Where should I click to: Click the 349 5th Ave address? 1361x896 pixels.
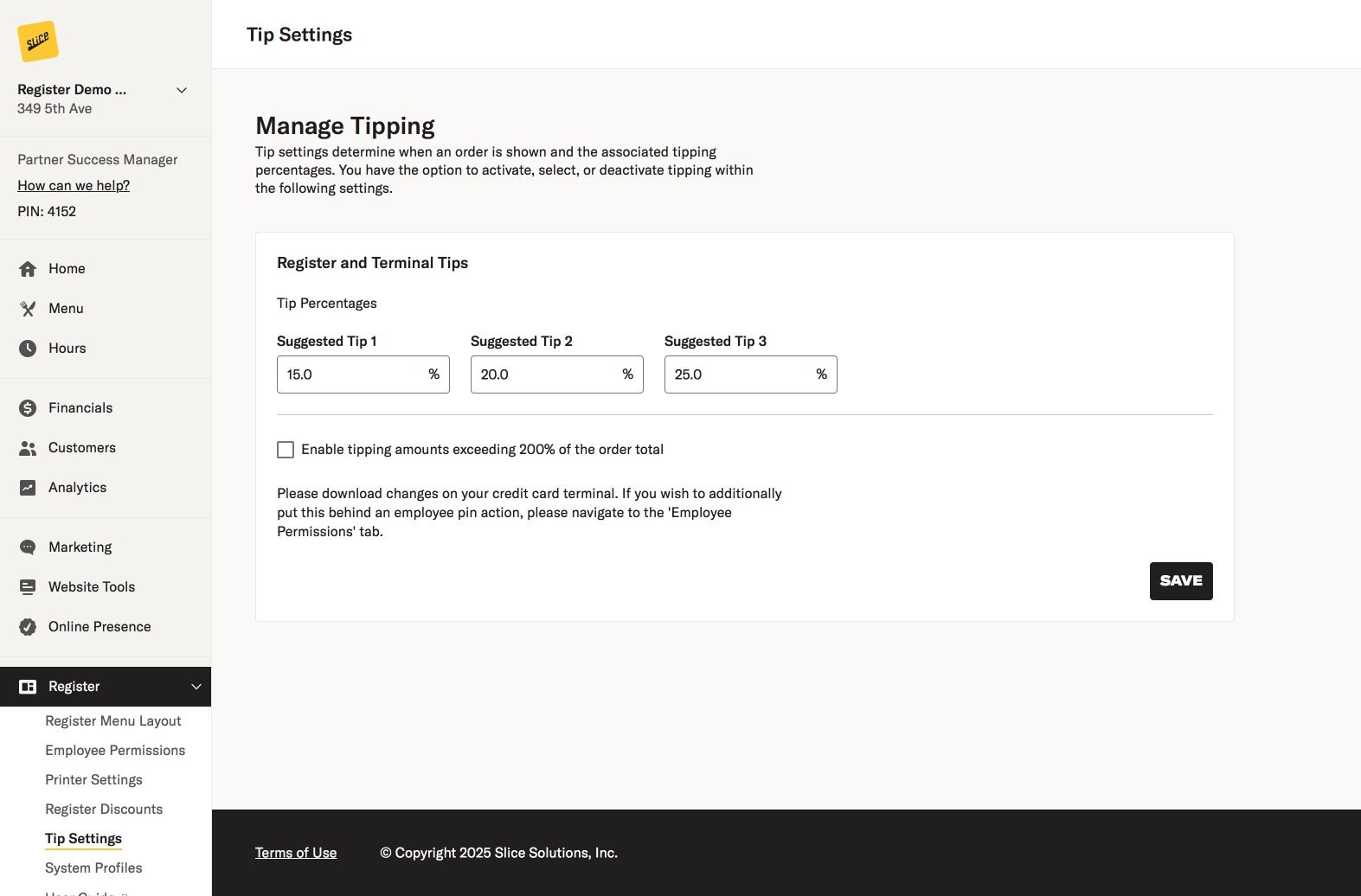(x=55, y=109)
